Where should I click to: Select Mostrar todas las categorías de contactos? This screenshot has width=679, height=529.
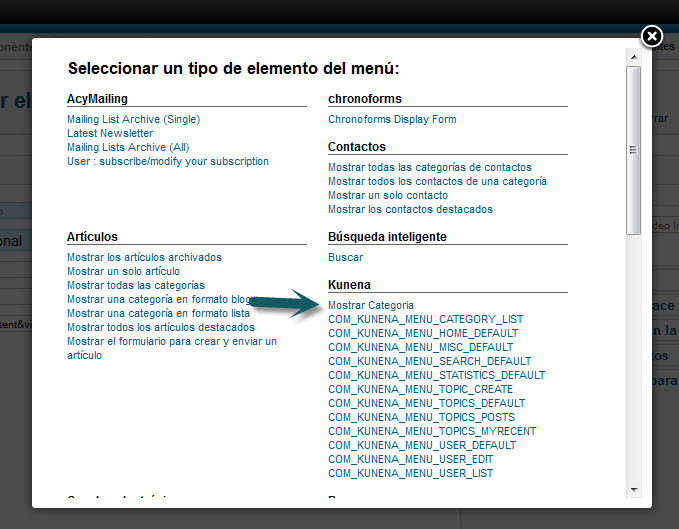pyautogui.click(x=430, y=167)
